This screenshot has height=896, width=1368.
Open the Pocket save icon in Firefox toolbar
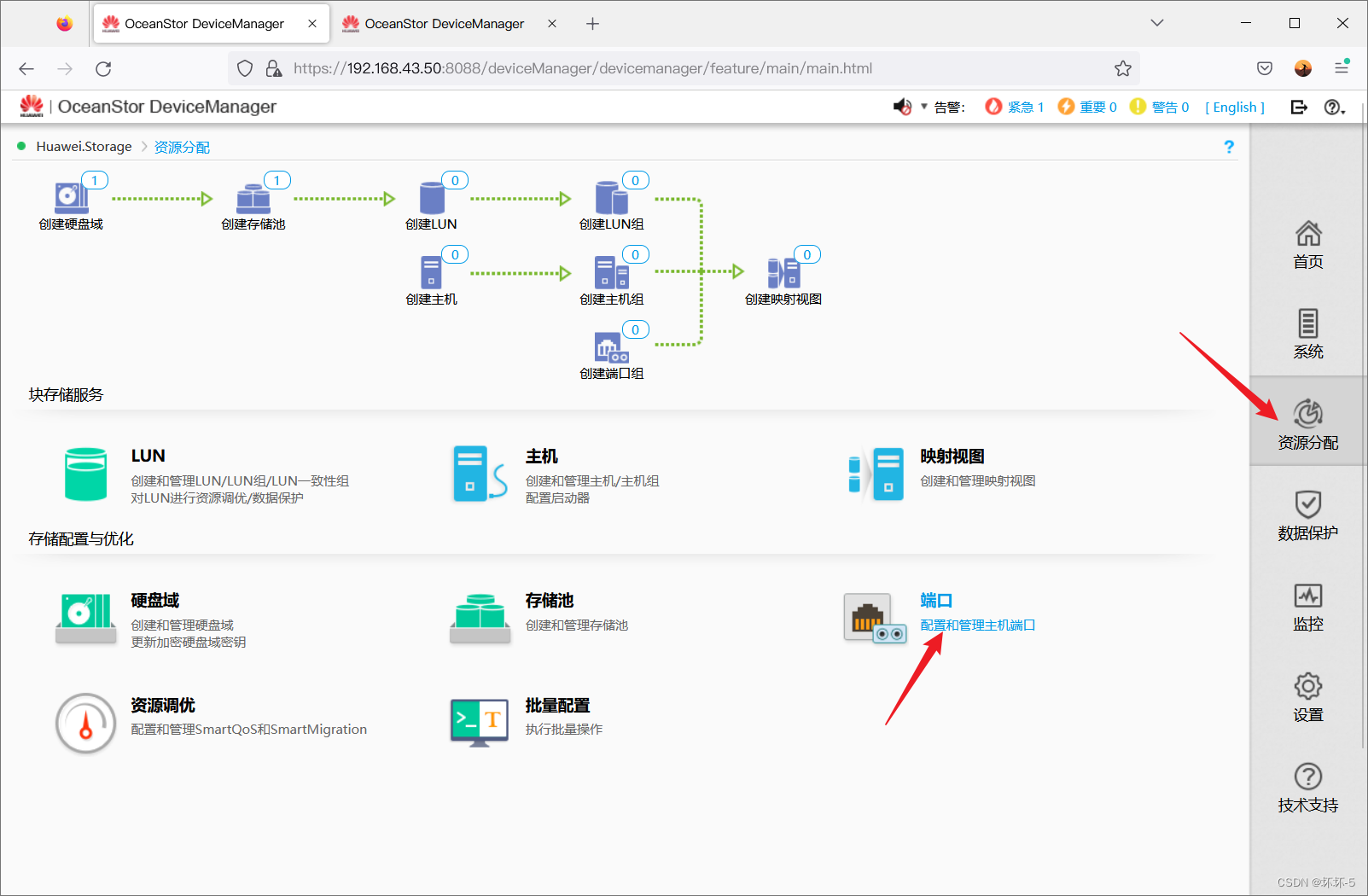(1265, 68)
